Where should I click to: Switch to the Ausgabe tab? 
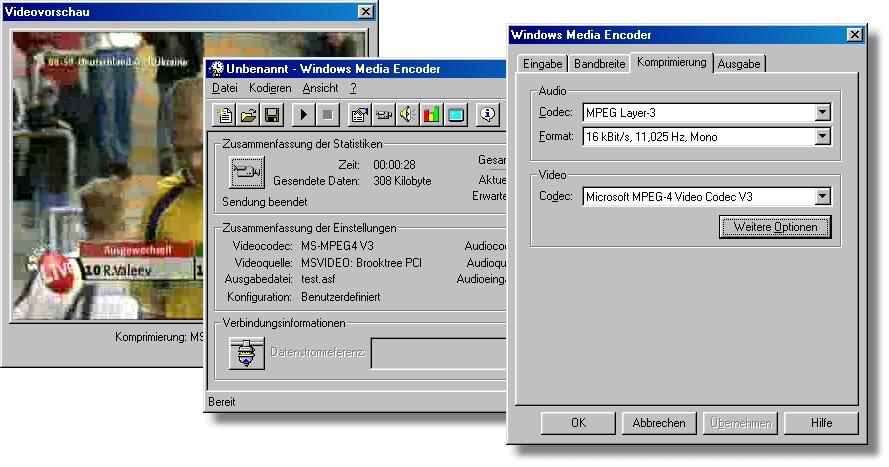(739, 63)
